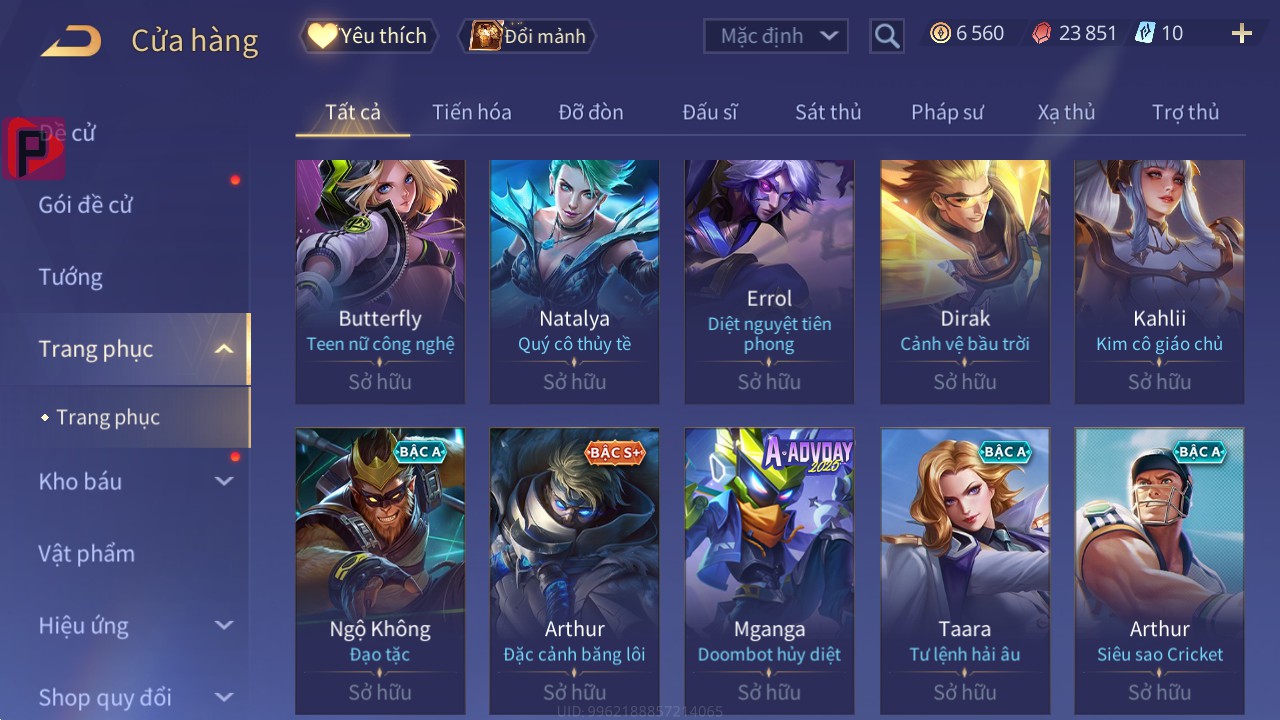Click the gold coin balance icon
Viewport: 1280px width, 720px height.
940,34
